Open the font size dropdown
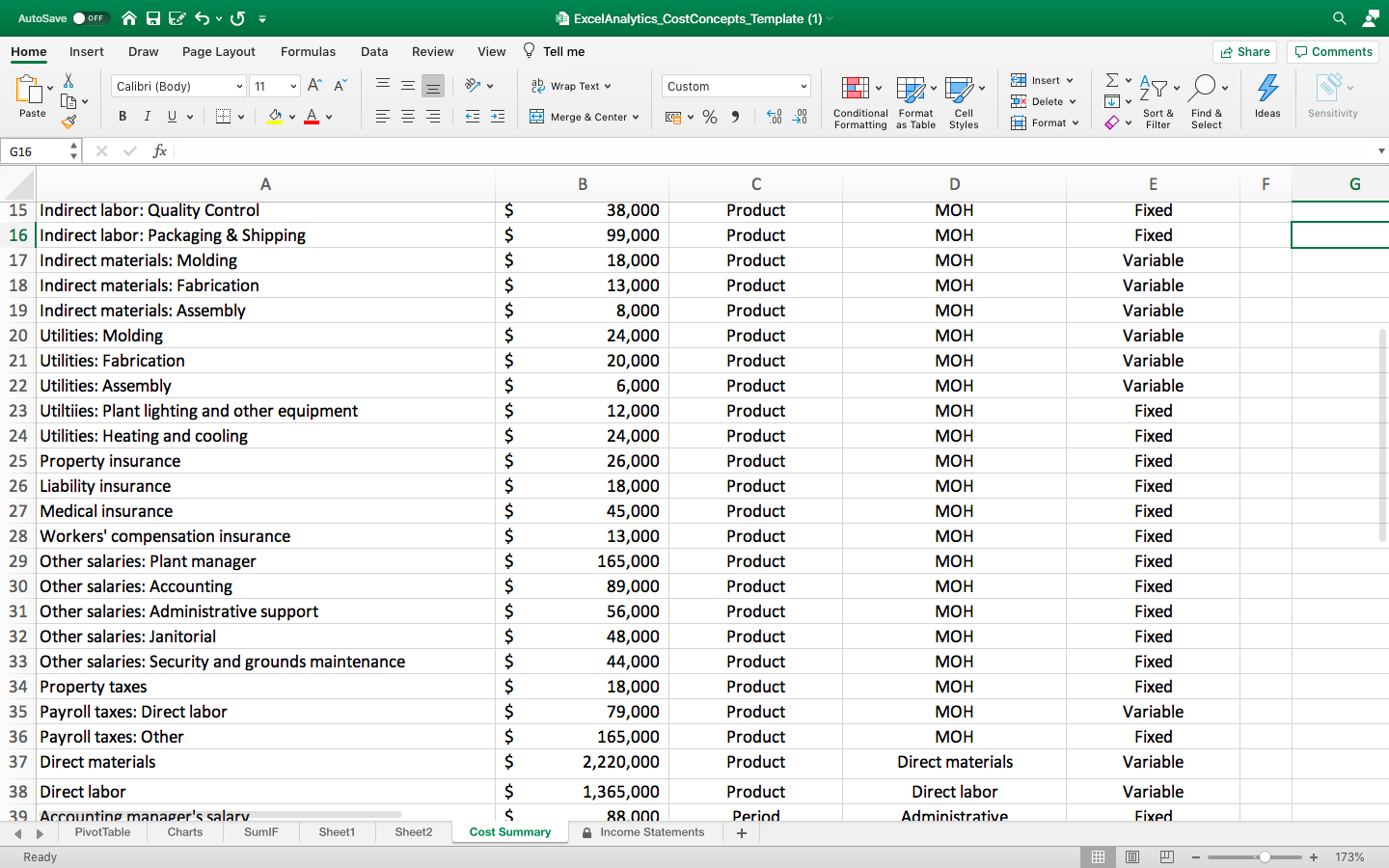This screenshot has height=868, width=1389. pos(293,86)
